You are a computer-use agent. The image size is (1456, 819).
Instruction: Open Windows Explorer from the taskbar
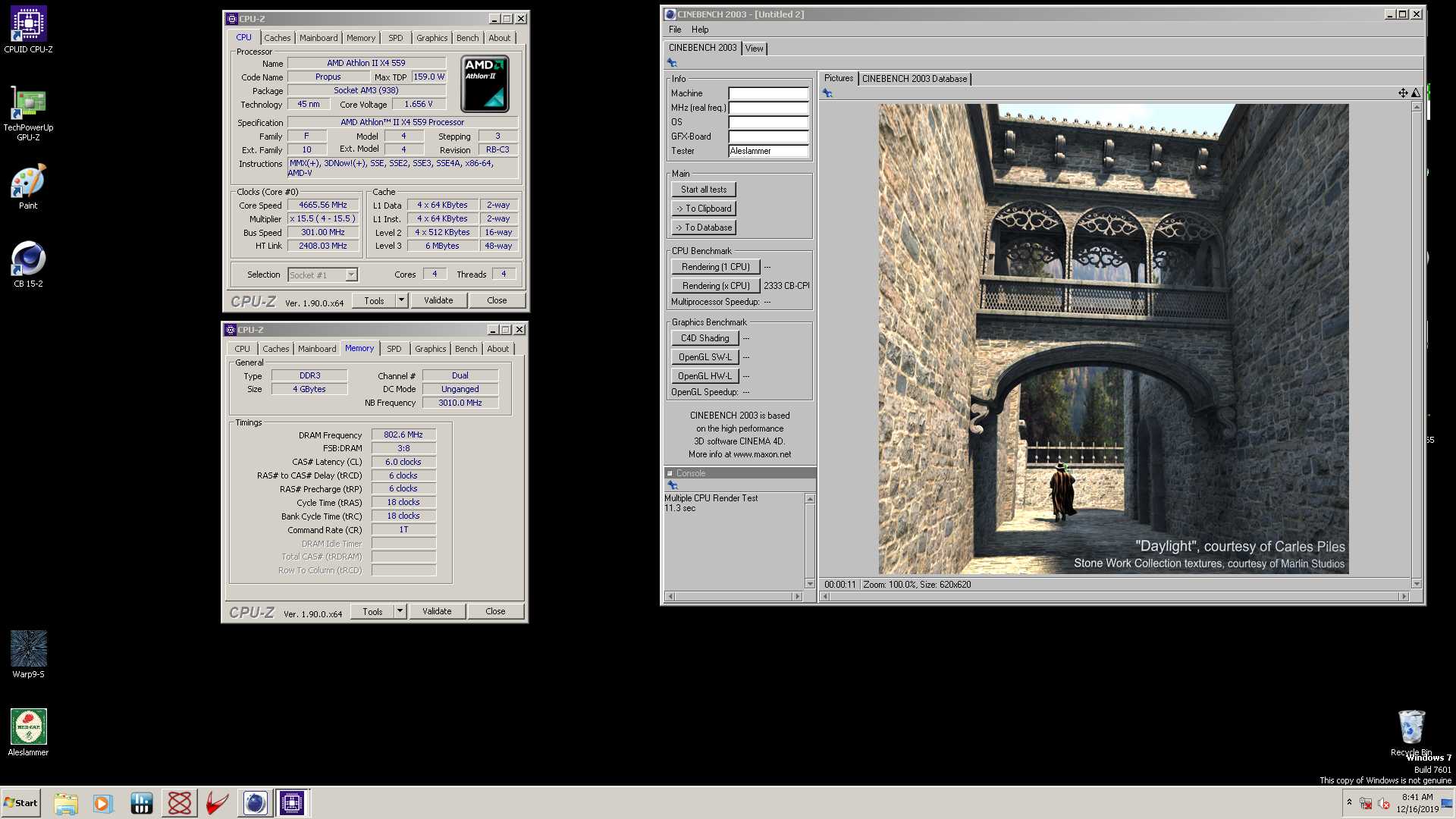(66, 803)
